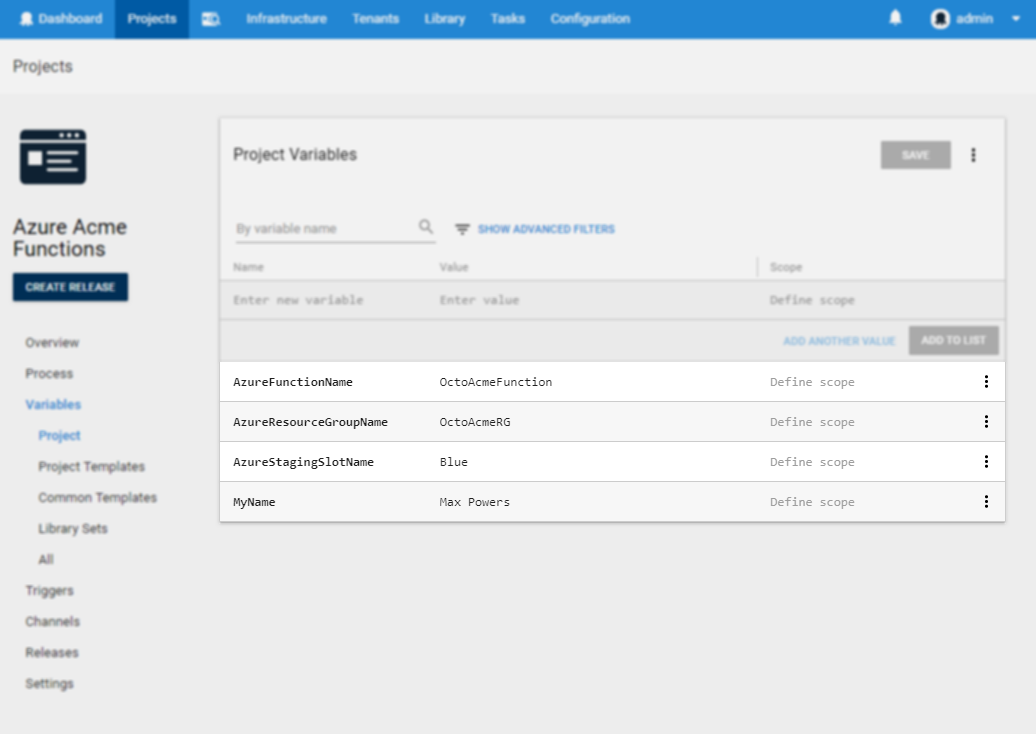Open the admin user account menu
This screenshot has width=1036, height=734.
[x=975, y=19]
